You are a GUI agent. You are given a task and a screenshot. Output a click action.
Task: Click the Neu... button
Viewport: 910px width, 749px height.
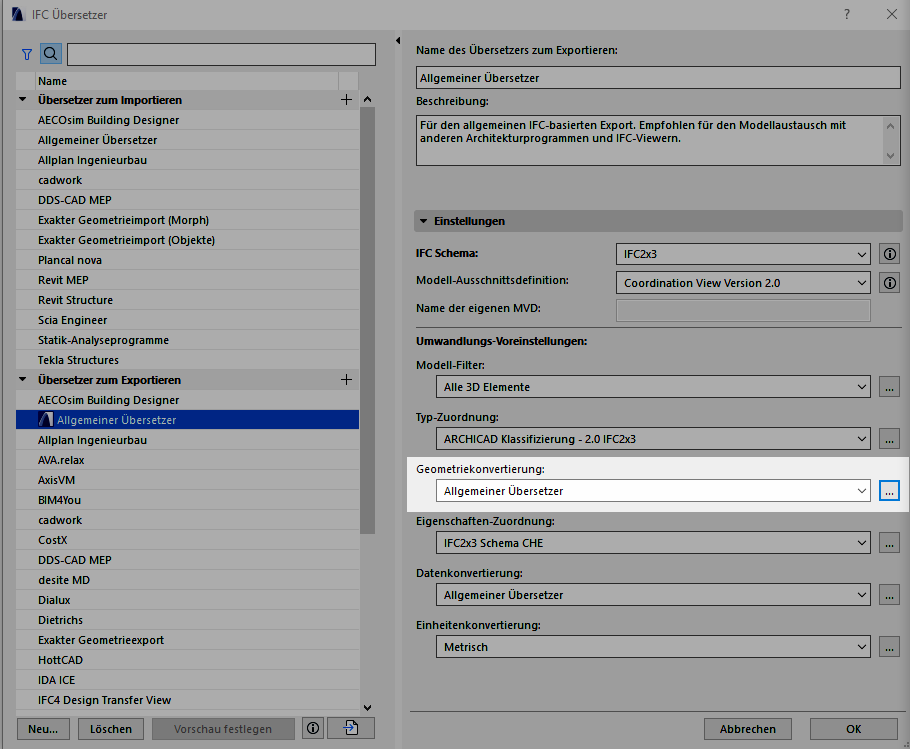click(44, 729)
